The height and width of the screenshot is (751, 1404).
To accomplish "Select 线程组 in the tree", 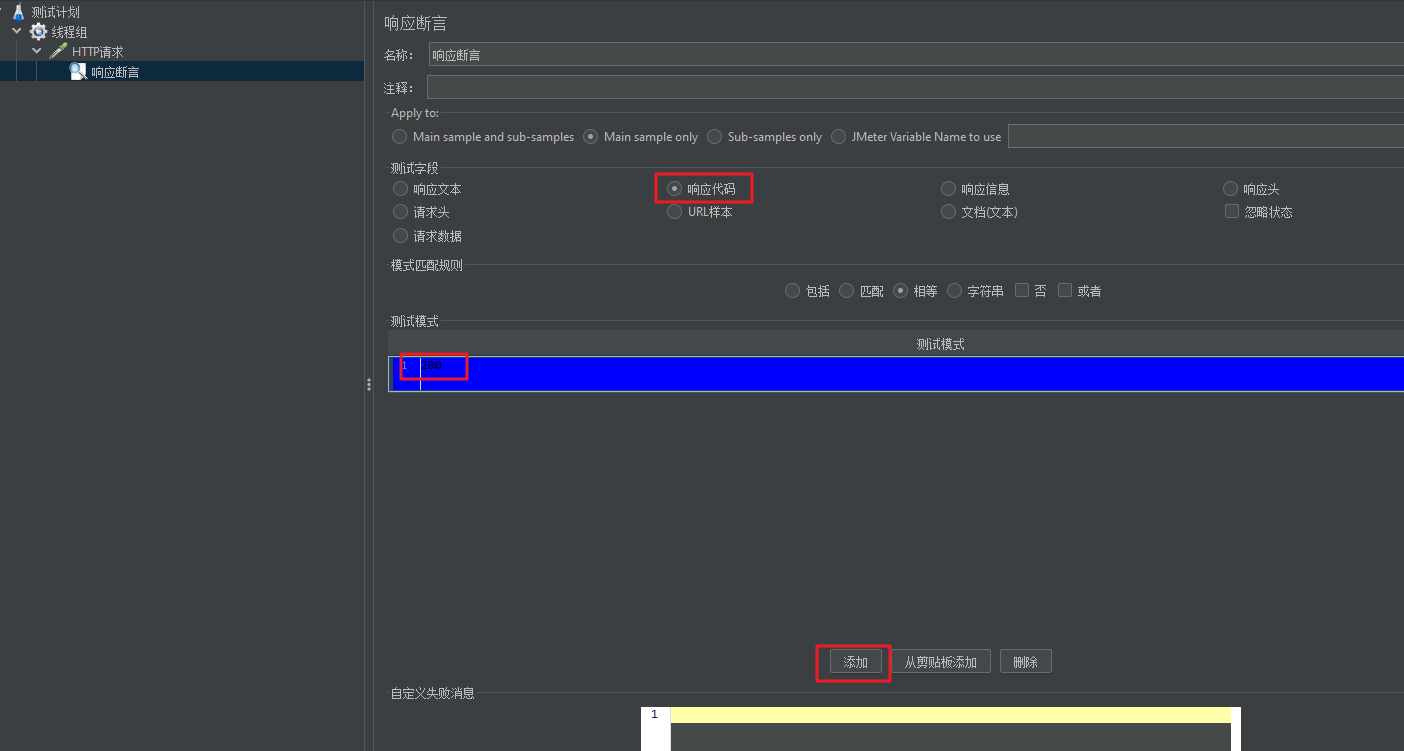I will tap(70, 32).
